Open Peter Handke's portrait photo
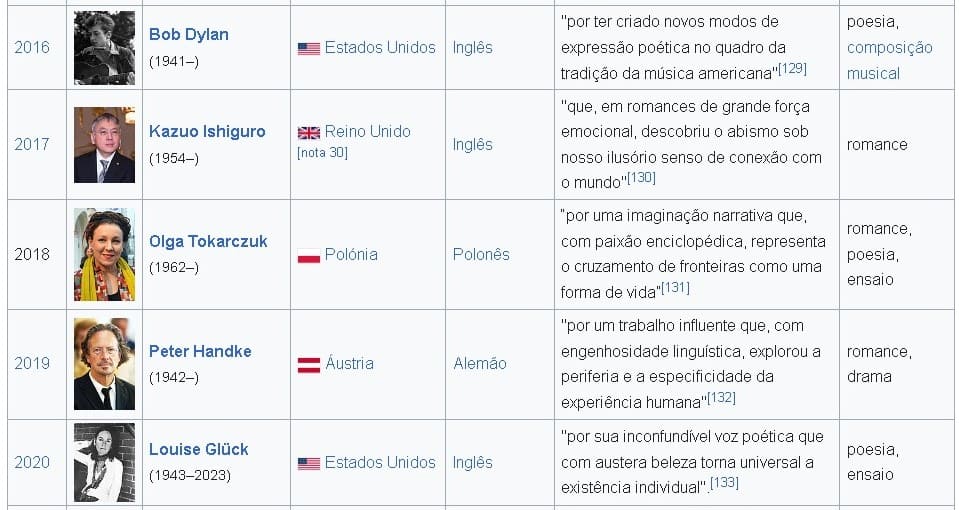This screenshot has width=959, height=510. (104, 364)
